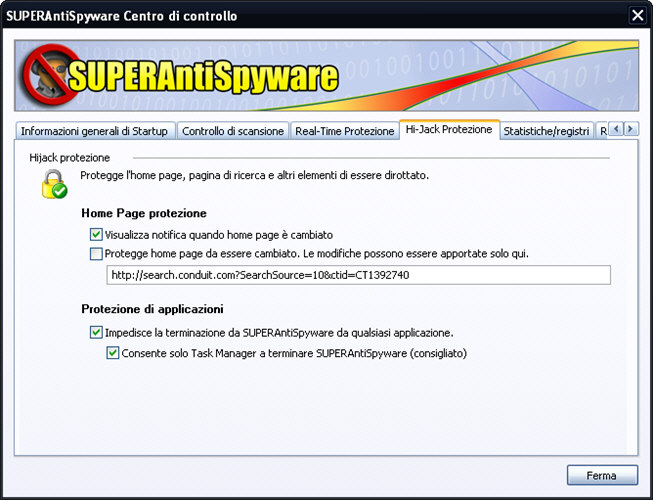Click the Hijack protezione group label
The image size is (653, 500).
[x=70, y=158]
